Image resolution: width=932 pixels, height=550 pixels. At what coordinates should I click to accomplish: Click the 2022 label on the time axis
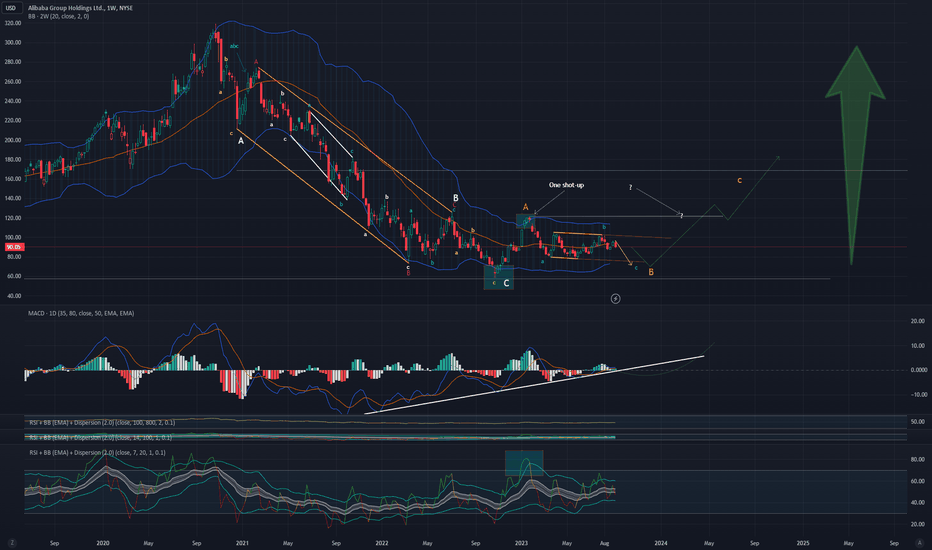click(x=382, y=543)
